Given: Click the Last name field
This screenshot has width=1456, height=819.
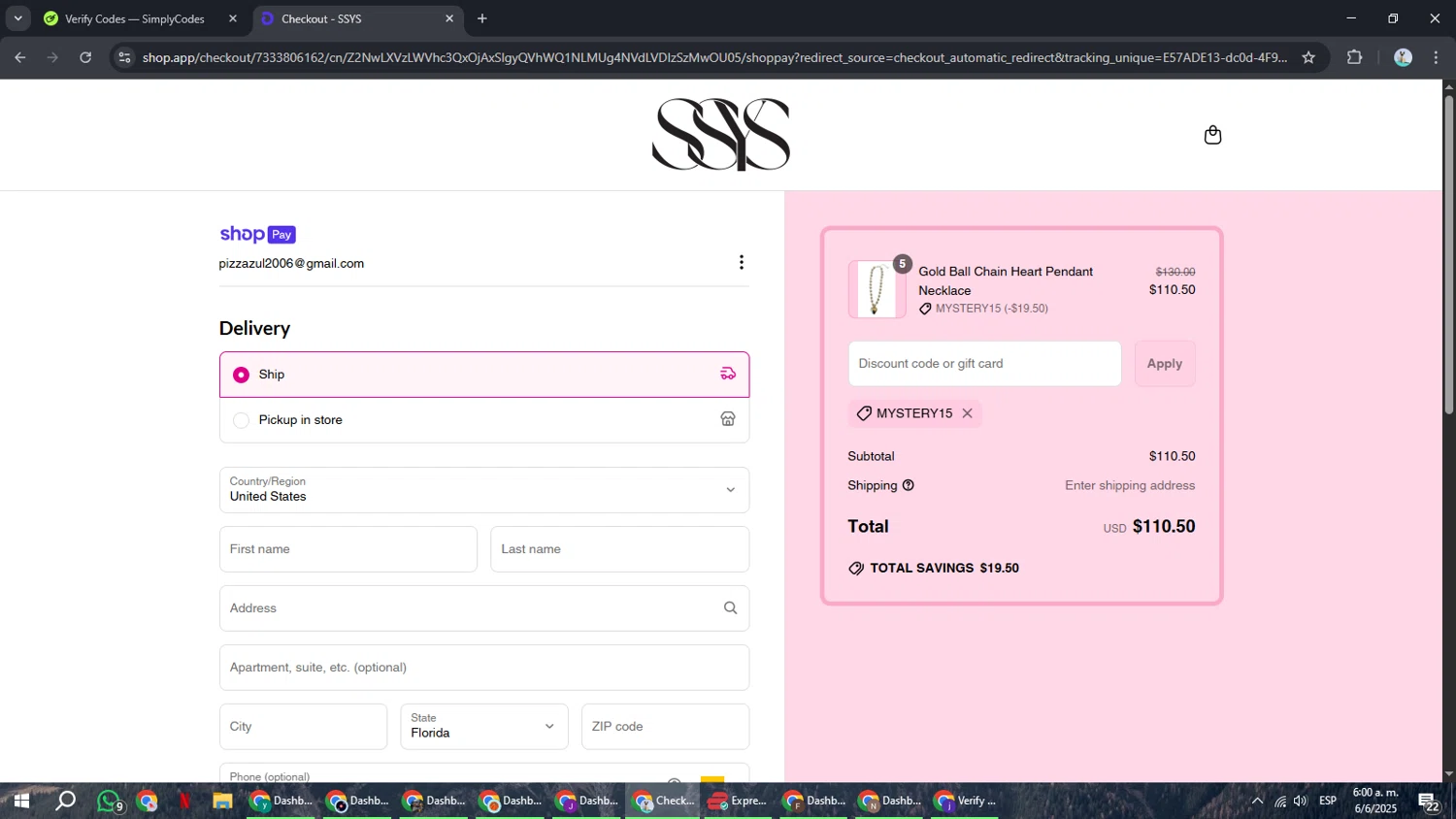Looking at the screenshot, I should (x=619, y=549).
